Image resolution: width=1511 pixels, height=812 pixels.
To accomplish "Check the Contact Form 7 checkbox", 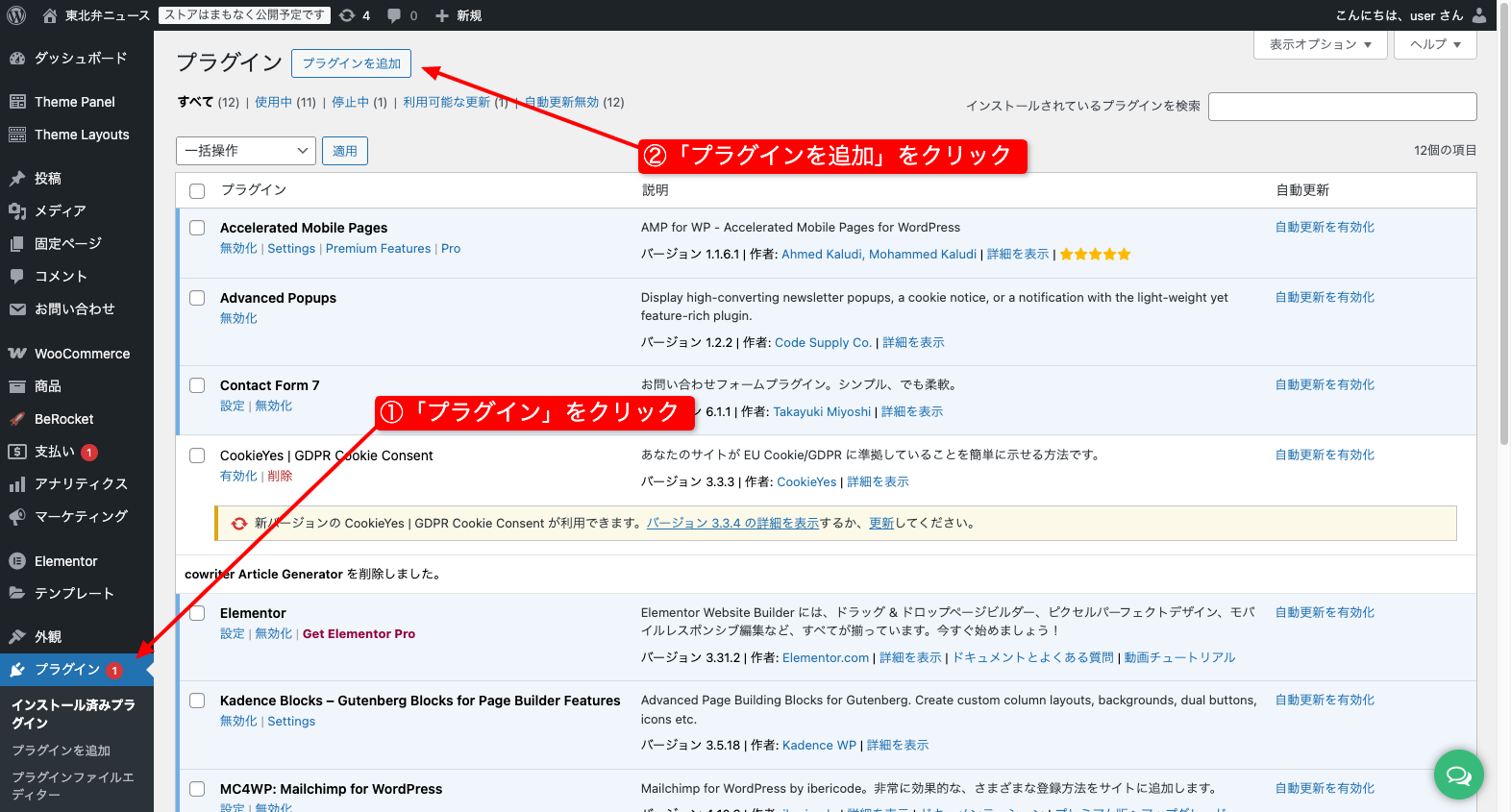I will [197, 385].
